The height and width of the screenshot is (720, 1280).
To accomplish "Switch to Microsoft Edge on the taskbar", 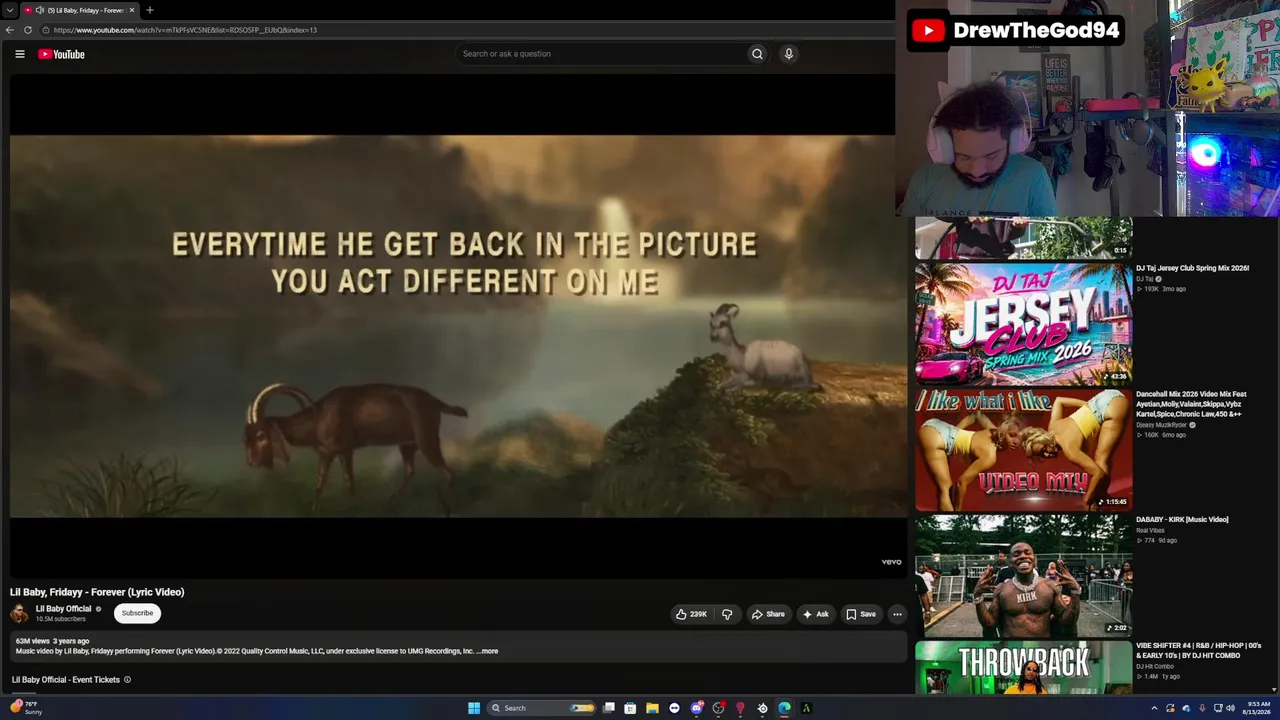I will 784,708.
